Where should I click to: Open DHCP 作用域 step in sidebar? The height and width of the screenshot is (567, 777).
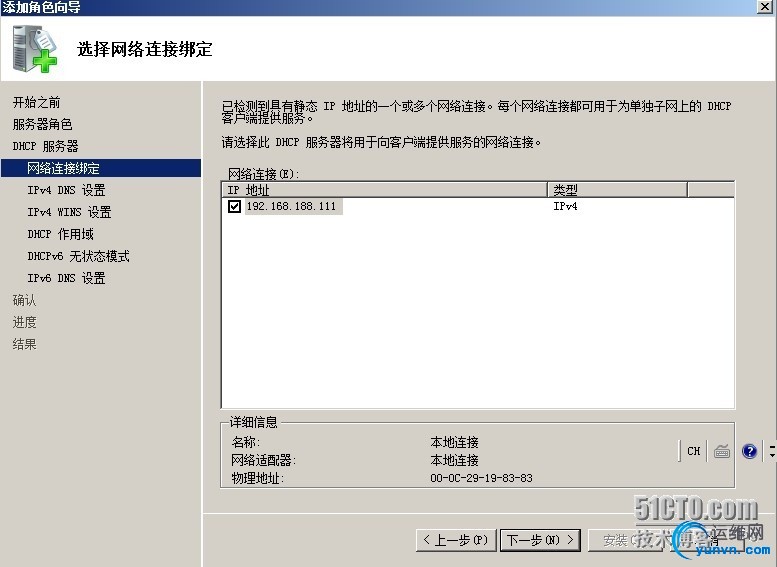60,234
